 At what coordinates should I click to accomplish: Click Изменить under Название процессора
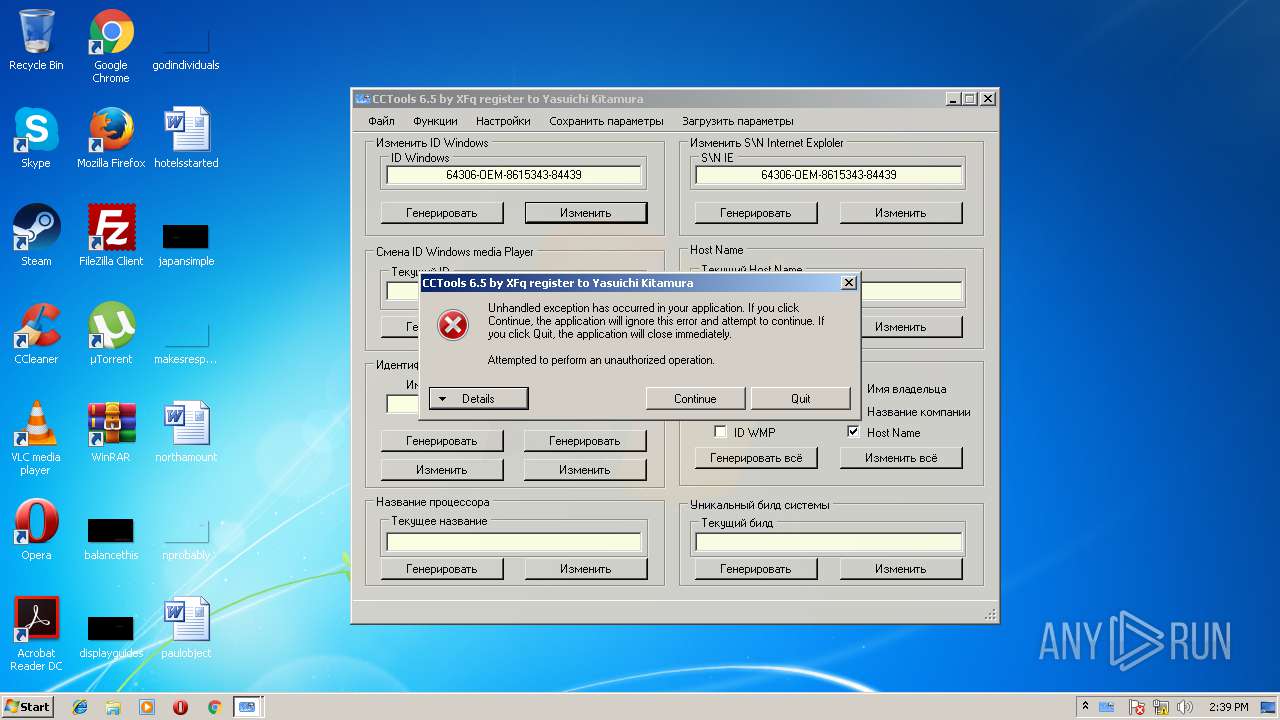(x=586, y=569)
